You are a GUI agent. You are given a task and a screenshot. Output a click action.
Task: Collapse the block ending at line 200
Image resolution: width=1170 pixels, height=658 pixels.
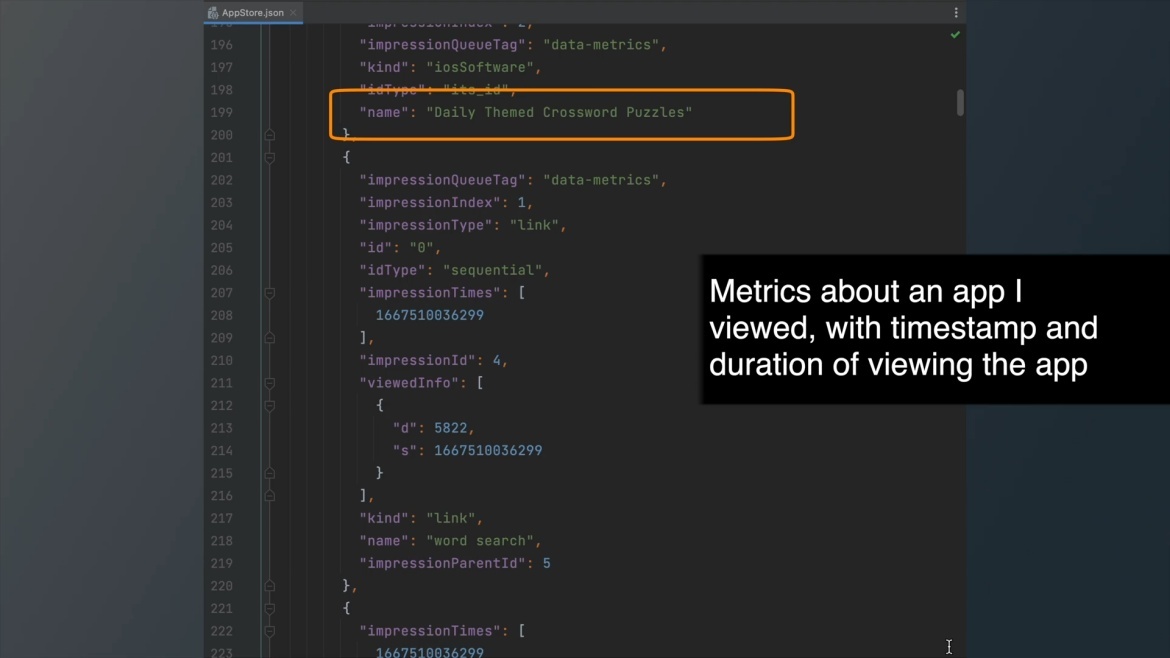coord(269,135)
